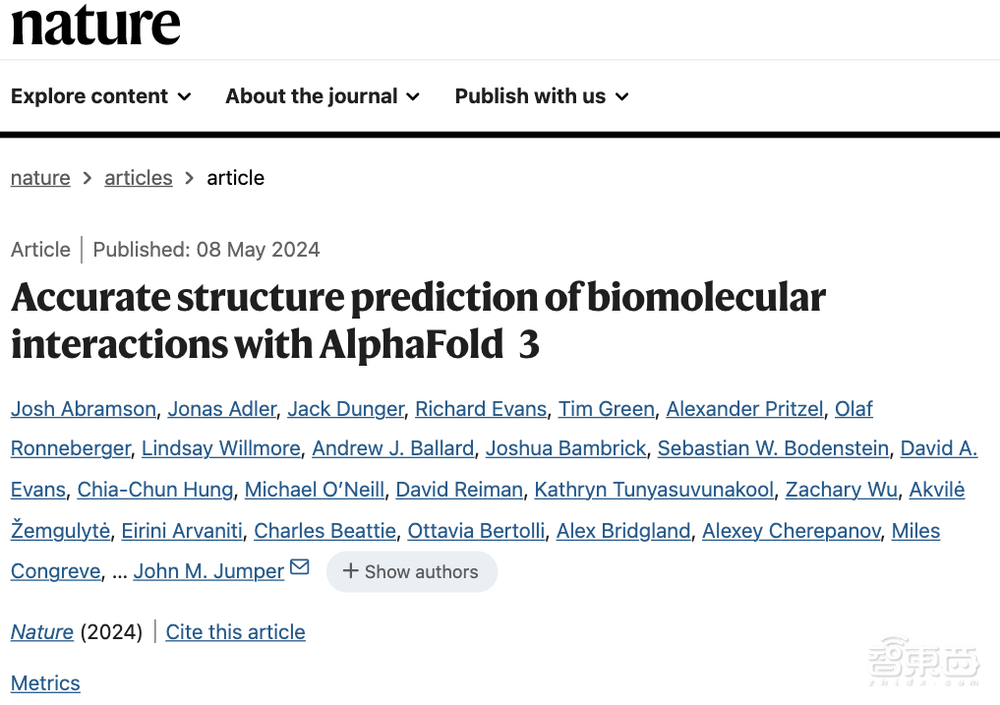This screenshot has width=1000, height=705.
Task: Click the AlphaFold 3 article title
Action: pyautogui.click(x=418, y=320)
